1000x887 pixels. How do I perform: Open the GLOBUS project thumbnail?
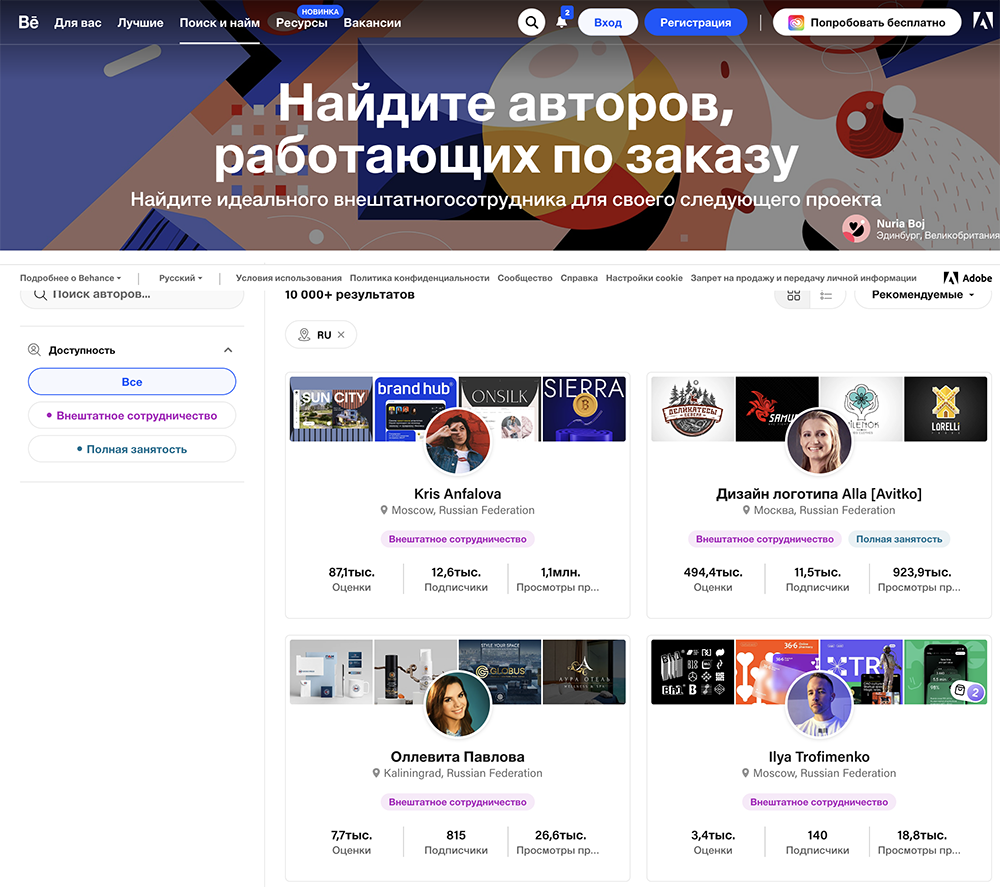pos(499,672)
